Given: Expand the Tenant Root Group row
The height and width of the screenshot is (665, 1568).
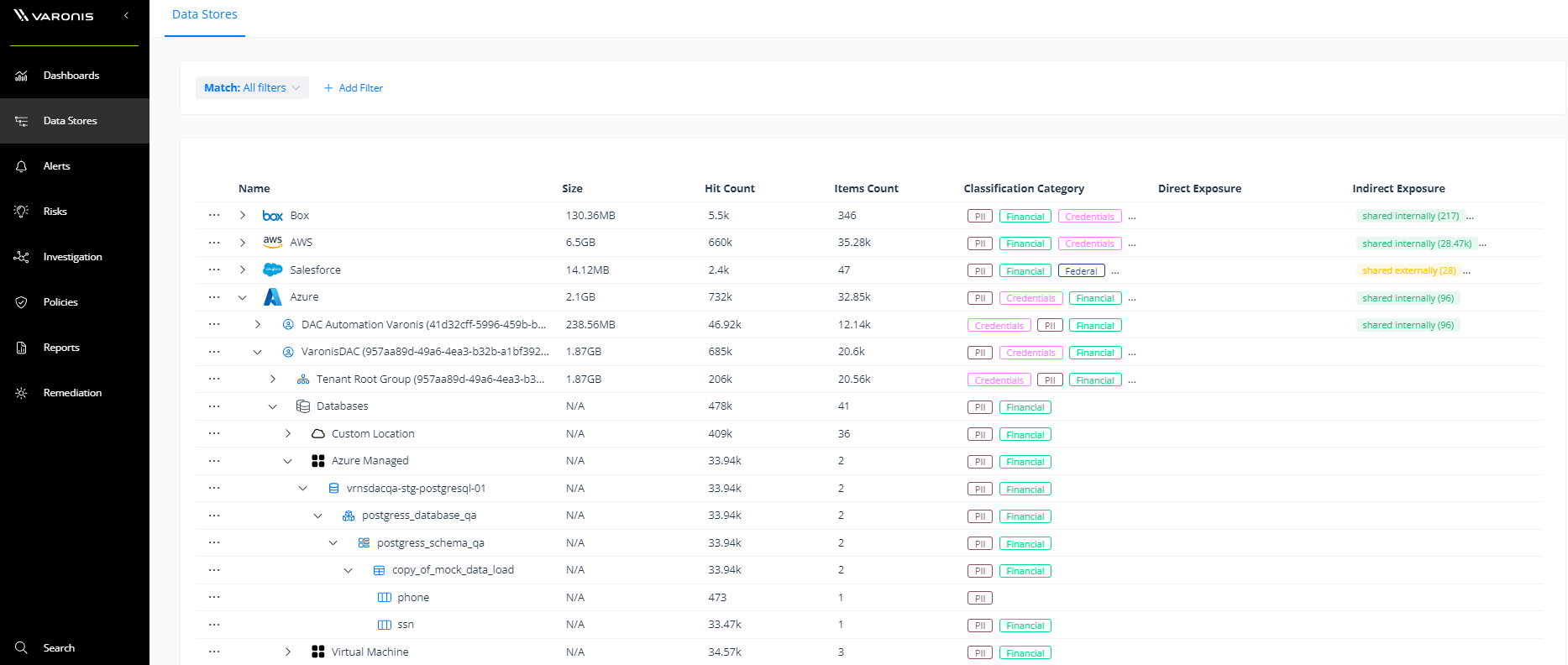Looking at the screenshot, I should tap(273, 380).
